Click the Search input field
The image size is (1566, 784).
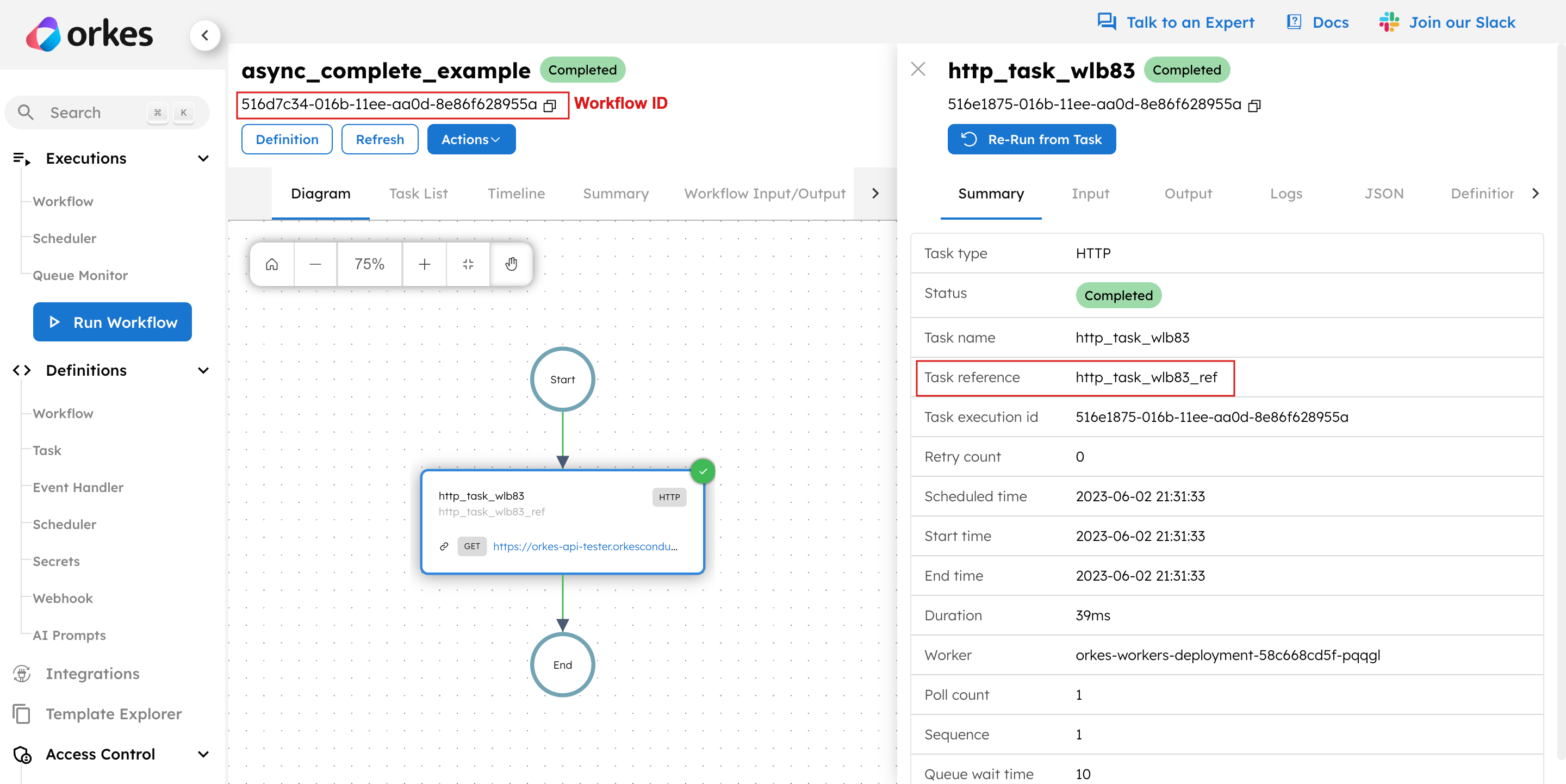(x=107, y=112)
